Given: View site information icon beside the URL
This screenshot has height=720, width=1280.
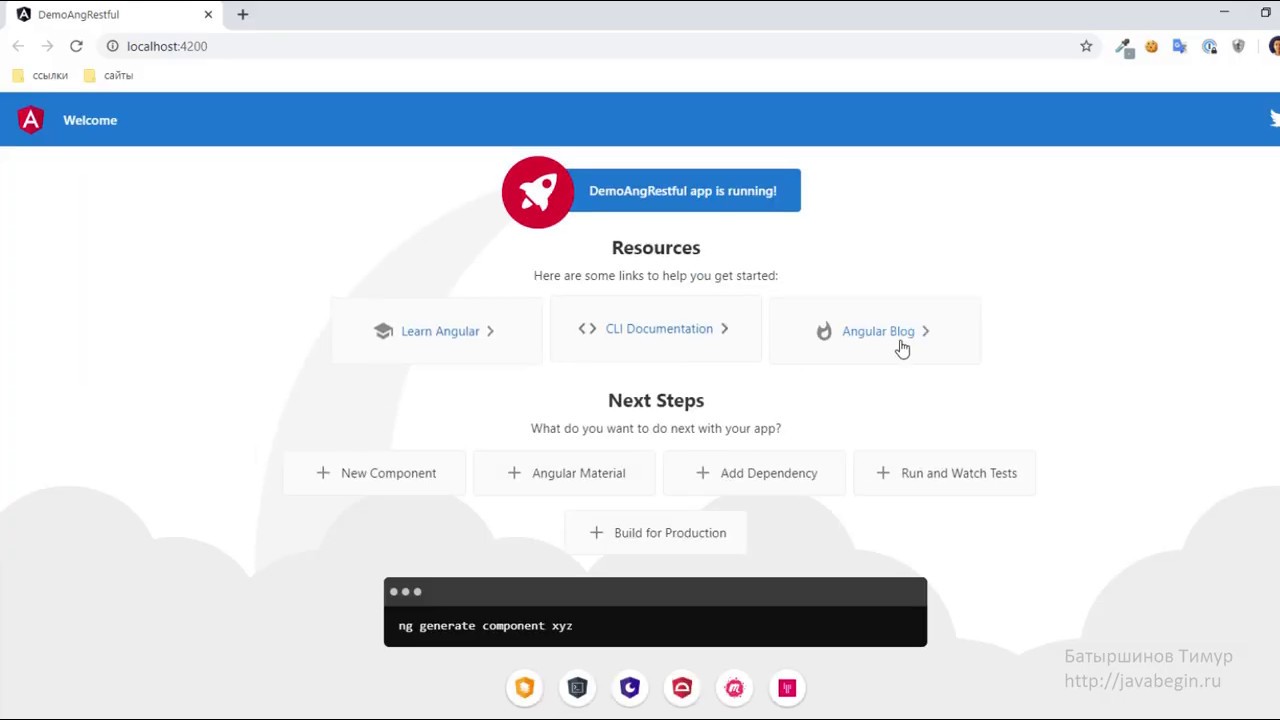Looking at the screenshot, I should coord(112,46).
